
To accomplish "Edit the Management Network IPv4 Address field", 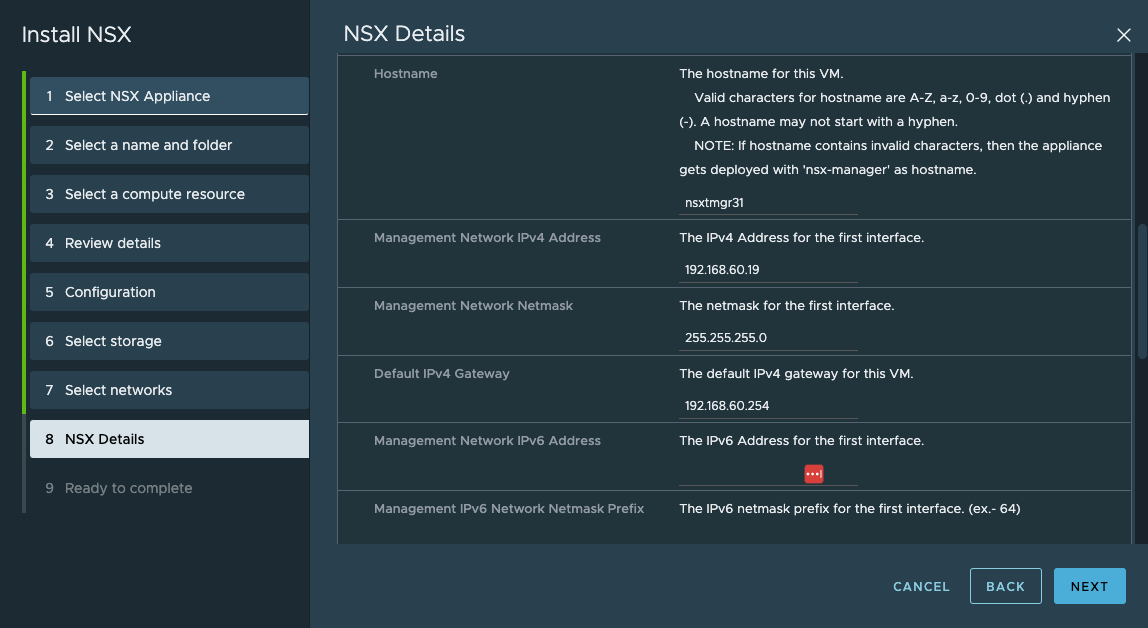I will (x=768, y=270).
